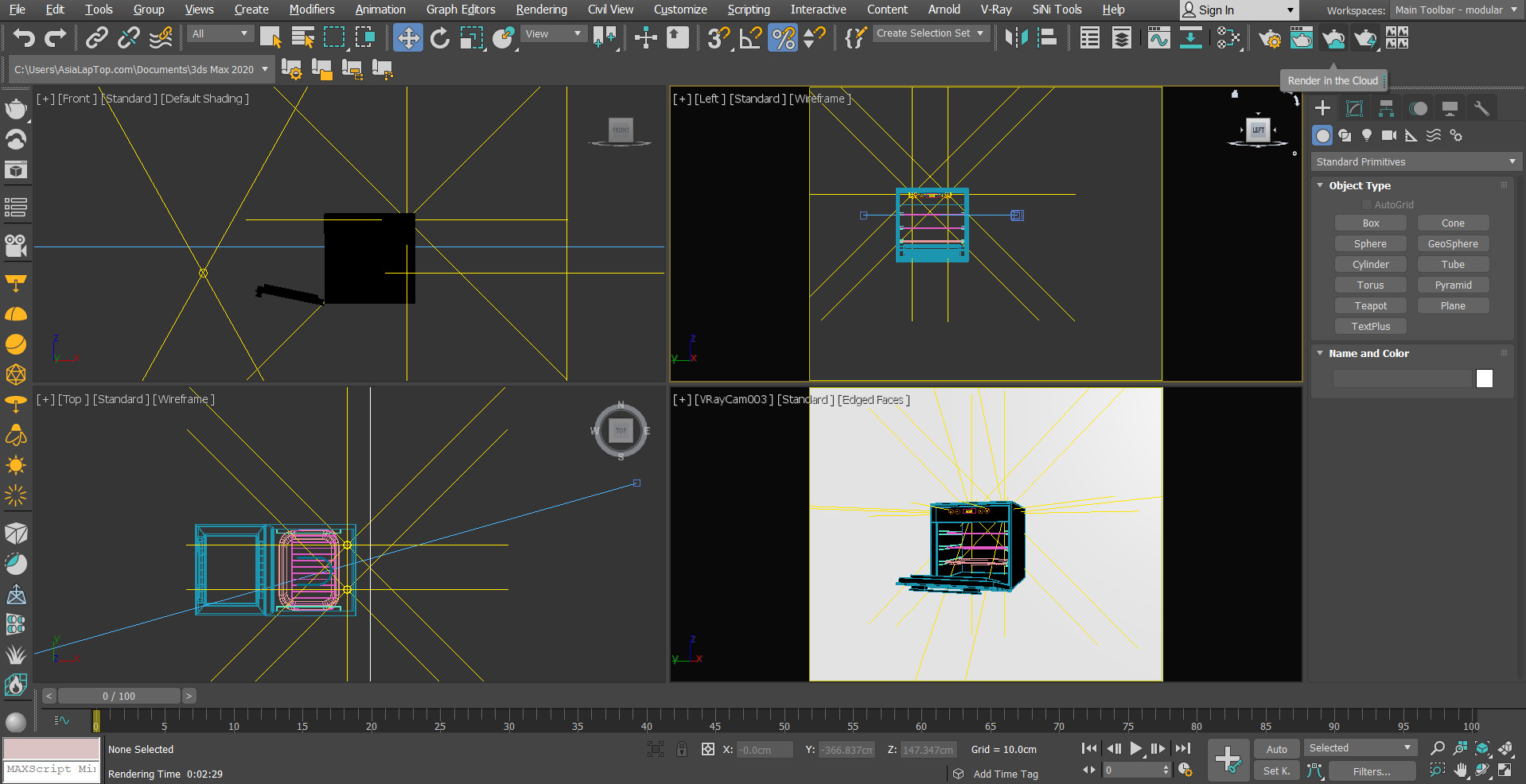
Task: Open the Modifiers menu
Action: coord(312,10)
